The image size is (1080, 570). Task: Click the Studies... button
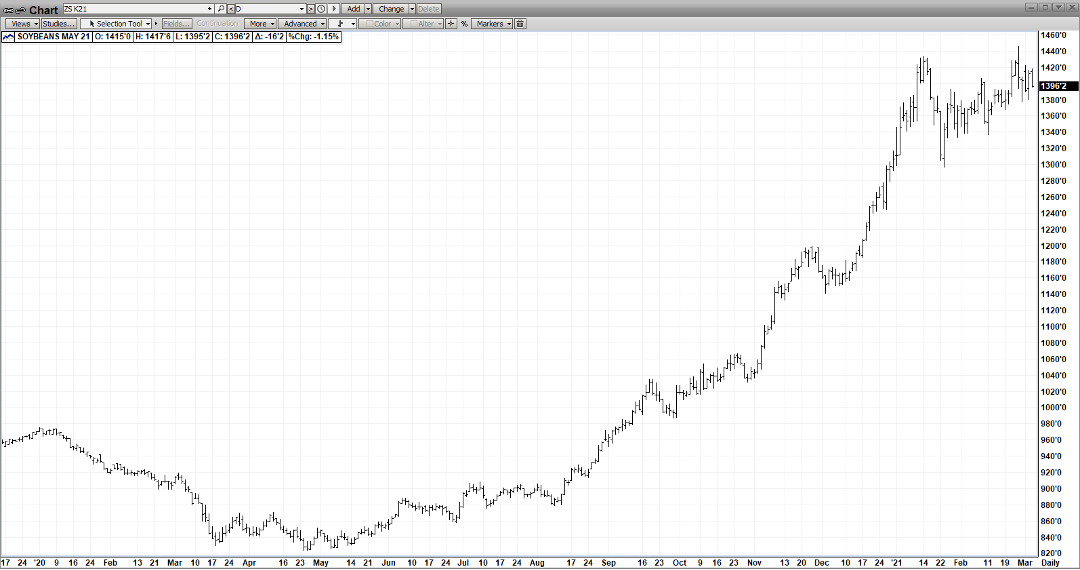(x=58, y=23)
